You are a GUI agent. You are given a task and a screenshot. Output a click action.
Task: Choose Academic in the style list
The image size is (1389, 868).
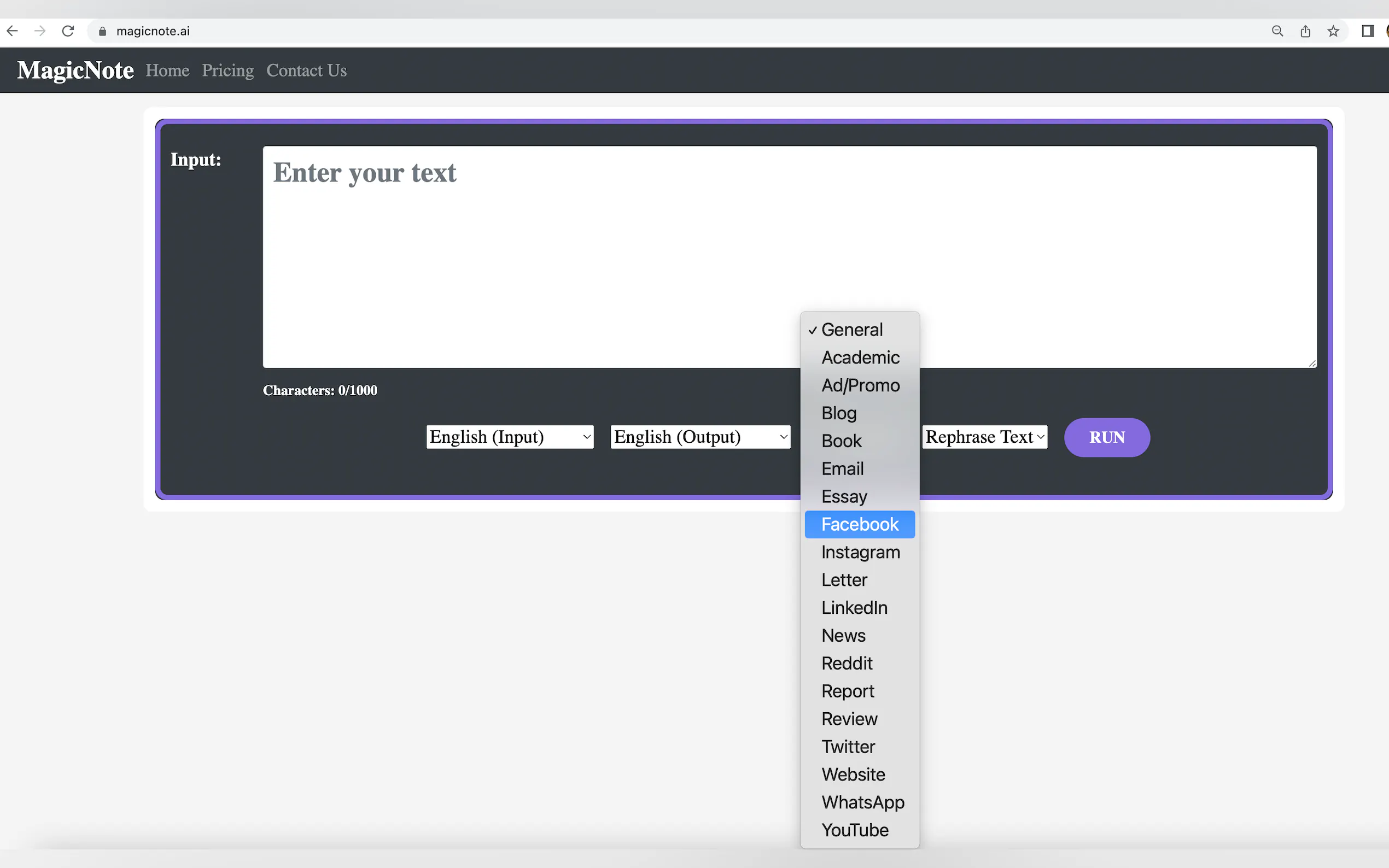tap(860, 357)
